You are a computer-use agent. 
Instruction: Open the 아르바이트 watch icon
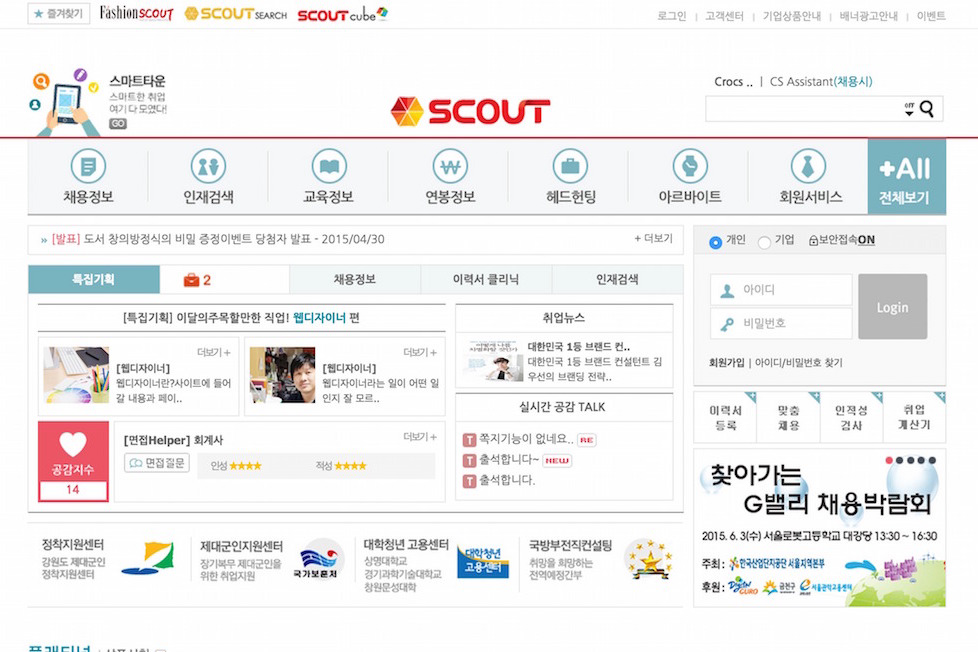(690, 166)
